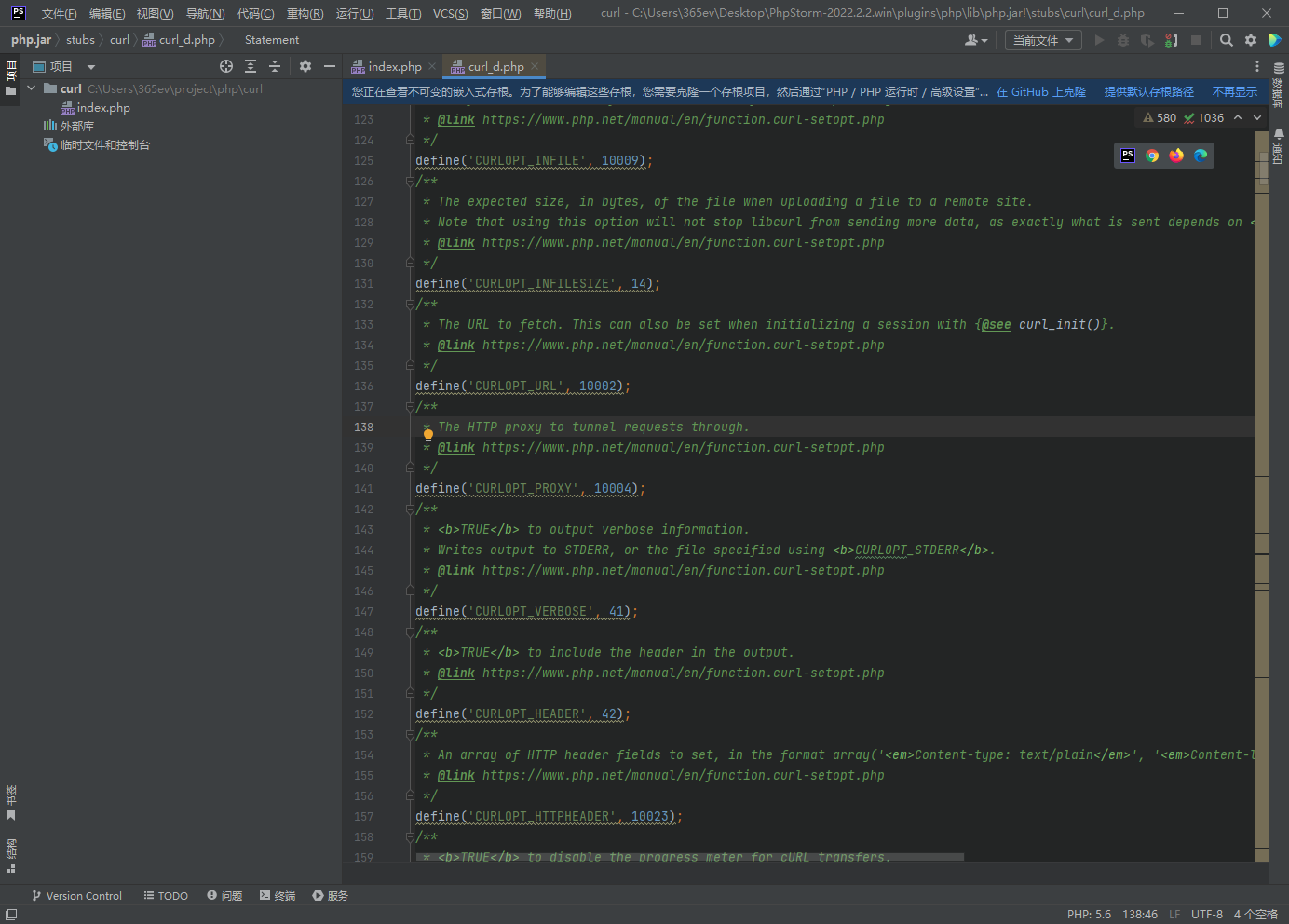Click 不再显示 link in banner
1289x924 pixels.
point(1235,92)
